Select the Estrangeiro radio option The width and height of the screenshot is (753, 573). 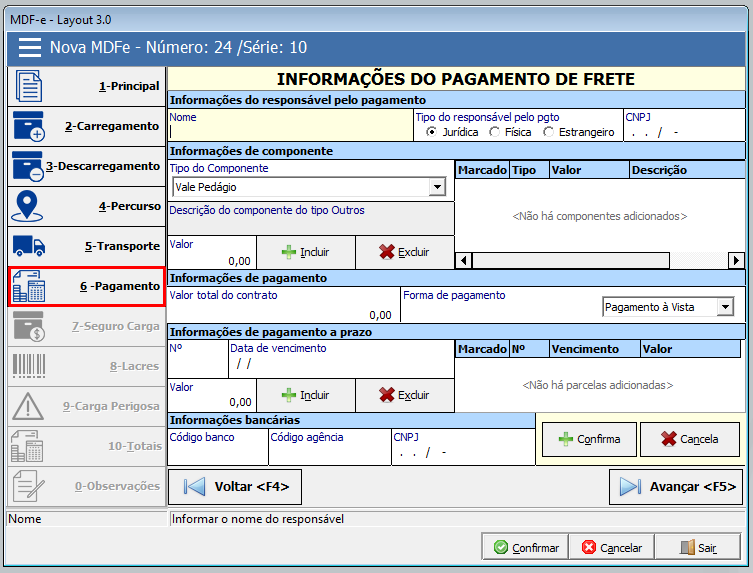(549, 132)
